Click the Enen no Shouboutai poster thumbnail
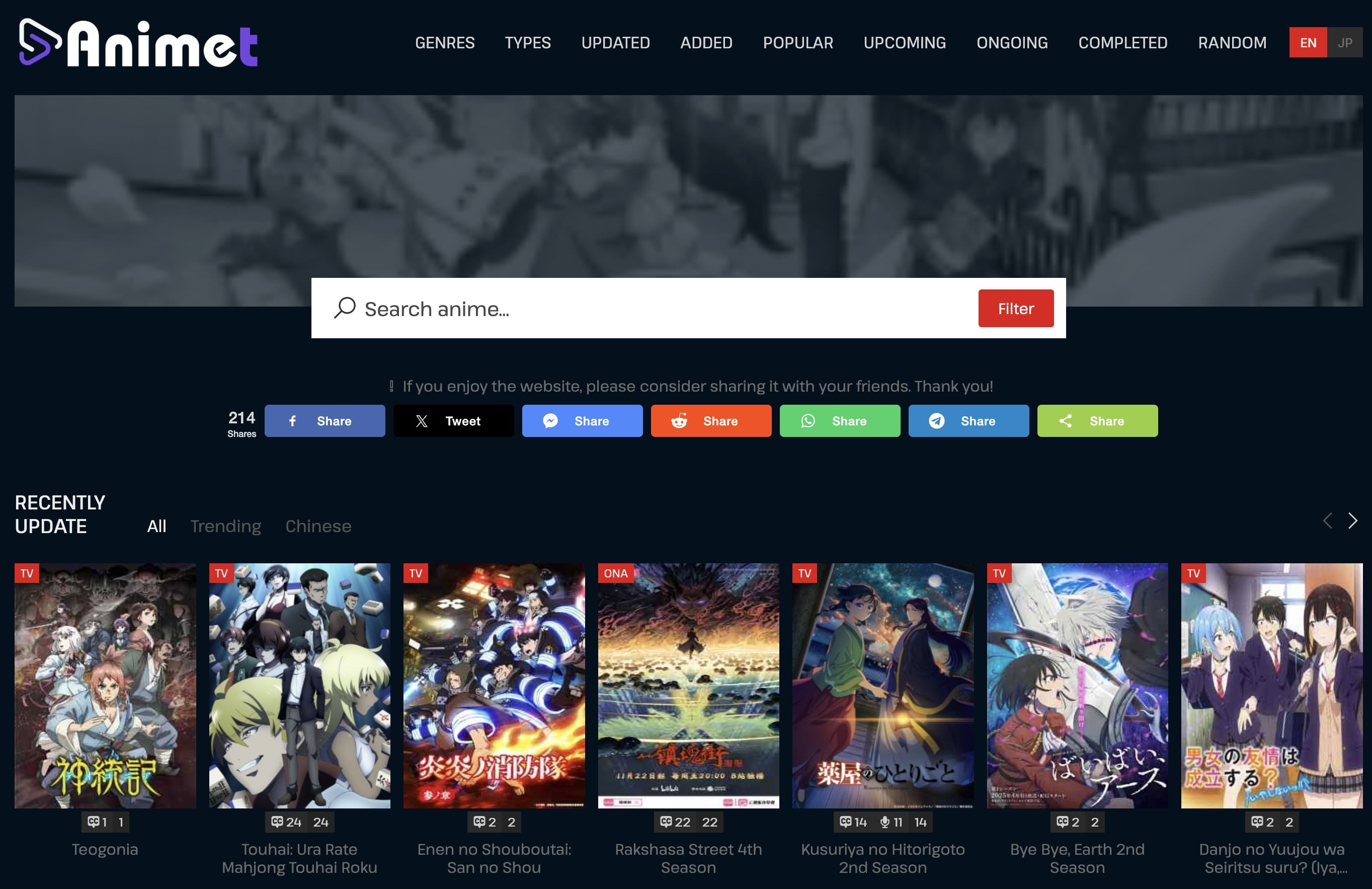The image size is (1372, 889). click(x=494, y=686)
